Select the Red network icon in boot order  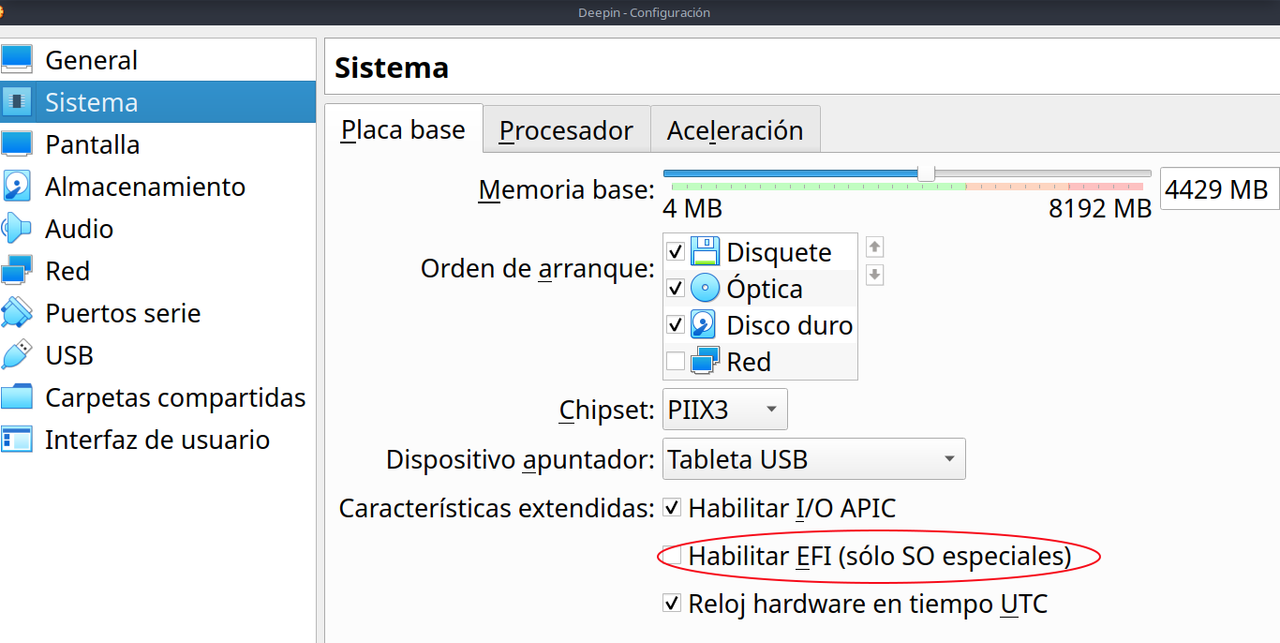(705, 361)
